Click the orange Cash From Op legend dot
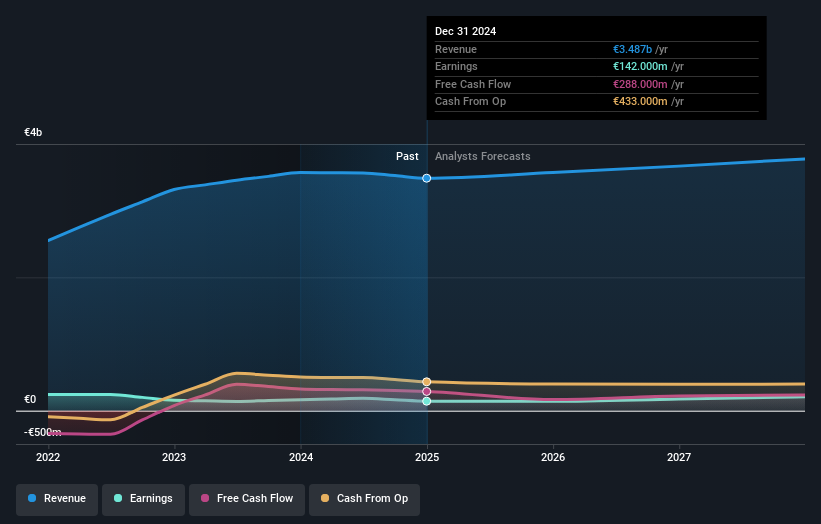The height and width of the screenshot is (524, 821). (325, 498)
